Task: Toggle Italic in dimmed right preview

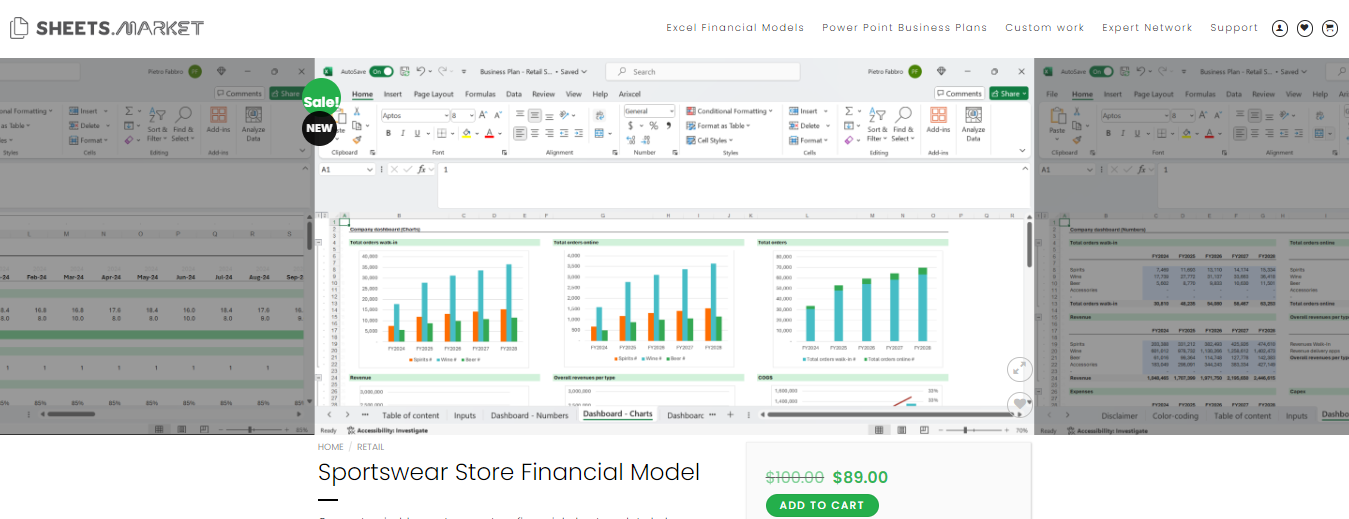Action: coord(1123,133)
